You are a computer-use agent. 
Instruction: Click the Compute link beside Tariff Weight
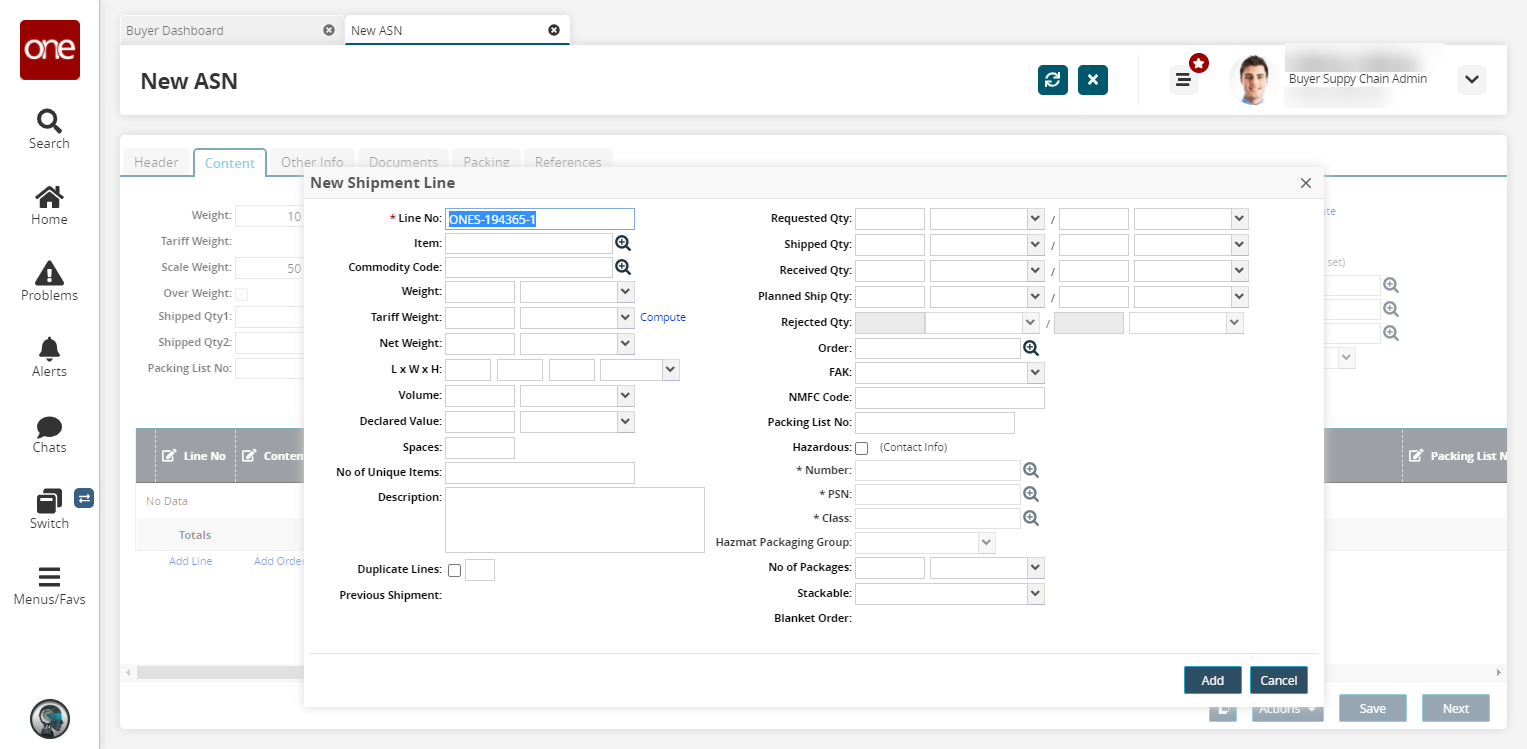[x=663, y=317]
